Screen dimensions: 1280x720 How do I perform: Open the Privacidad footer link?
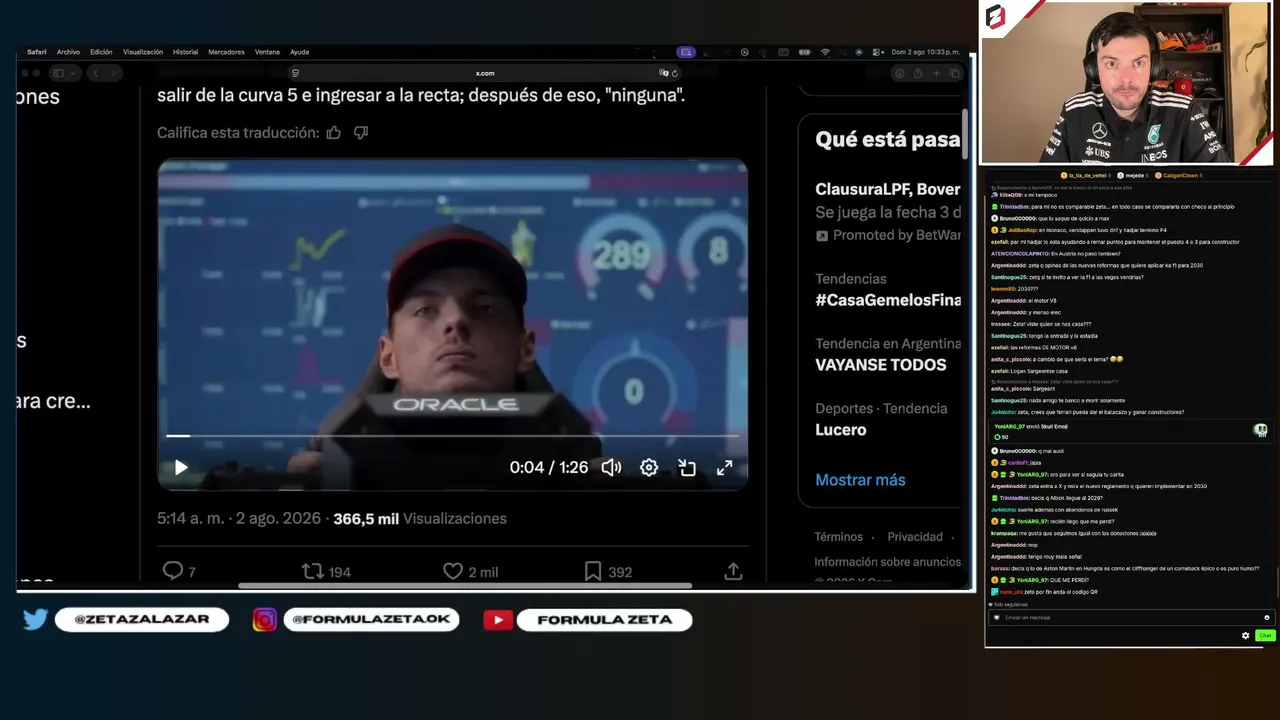pyautogui.click(x=915, y=537)
